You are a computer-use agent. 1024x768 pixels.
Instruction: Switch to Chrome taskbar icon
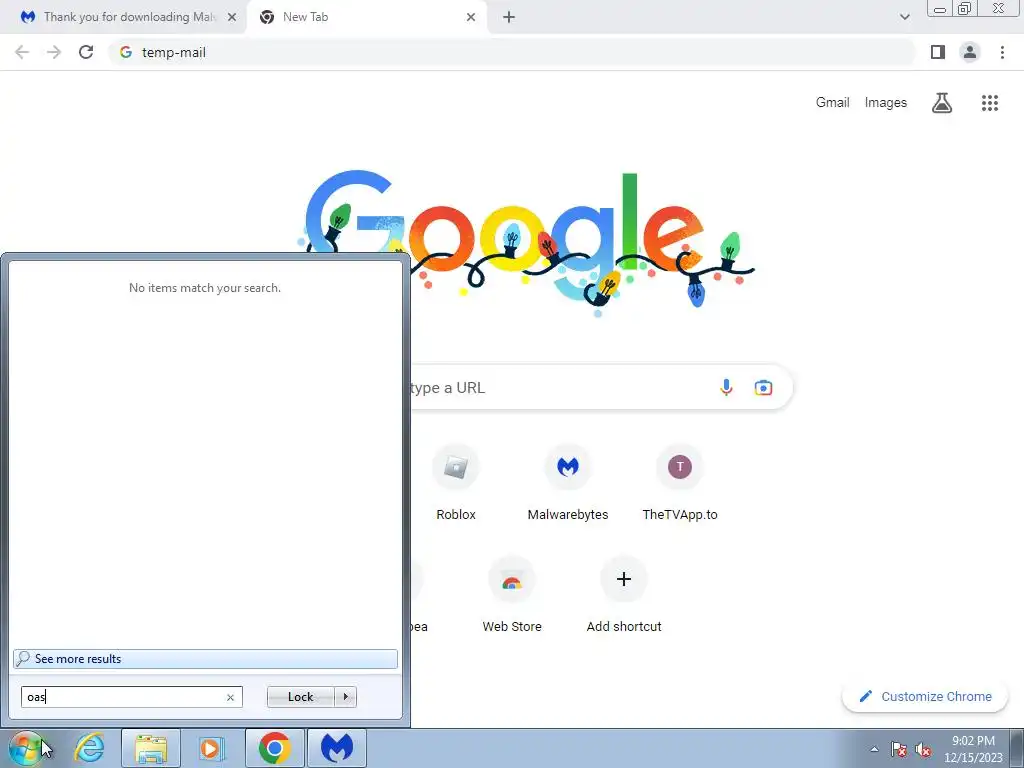pyautogui.click(x=274, y=748)
